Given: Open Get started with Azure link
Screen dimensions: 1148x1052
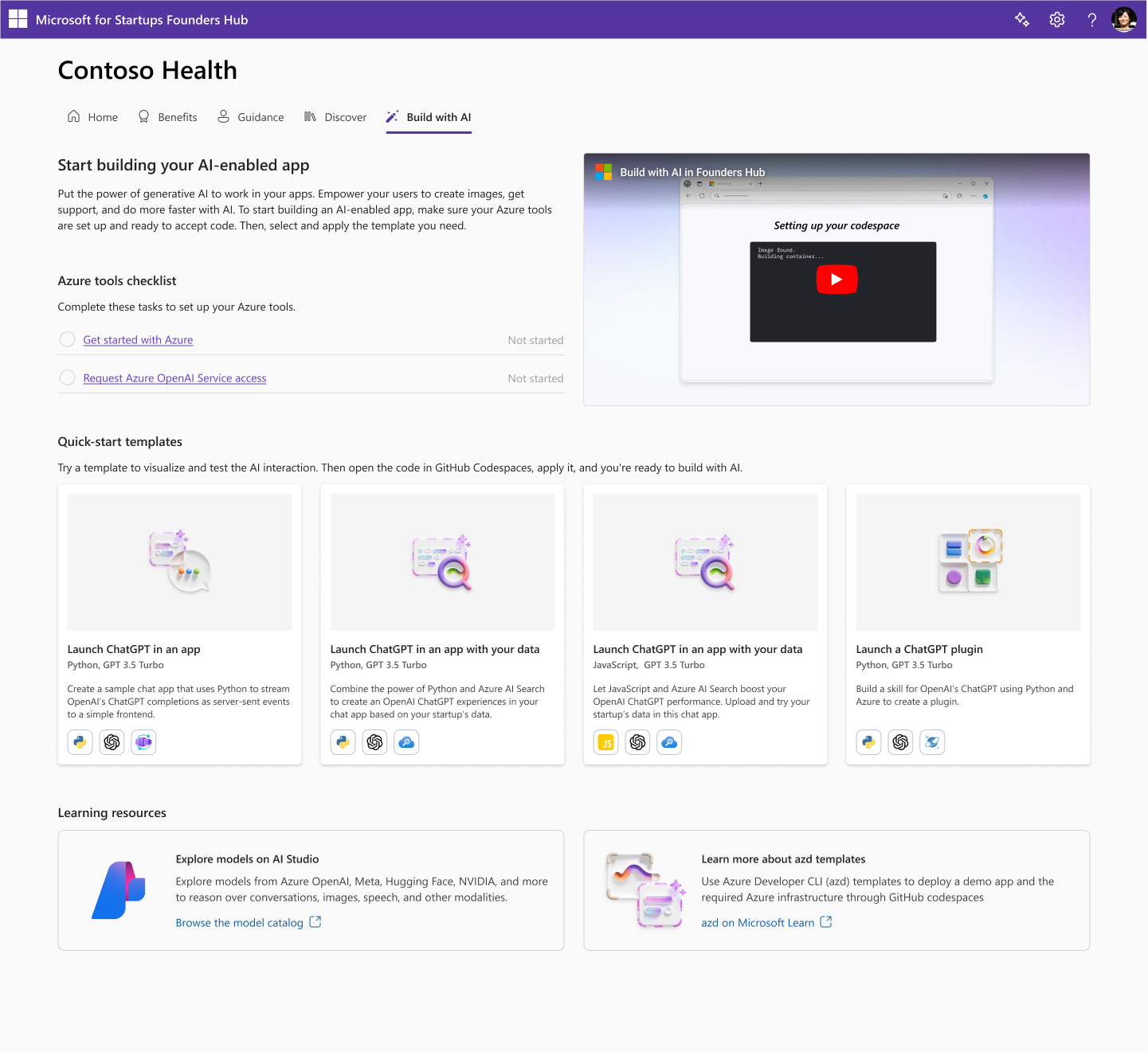Looking at the screenshot, I should click(x=138, y=340).
